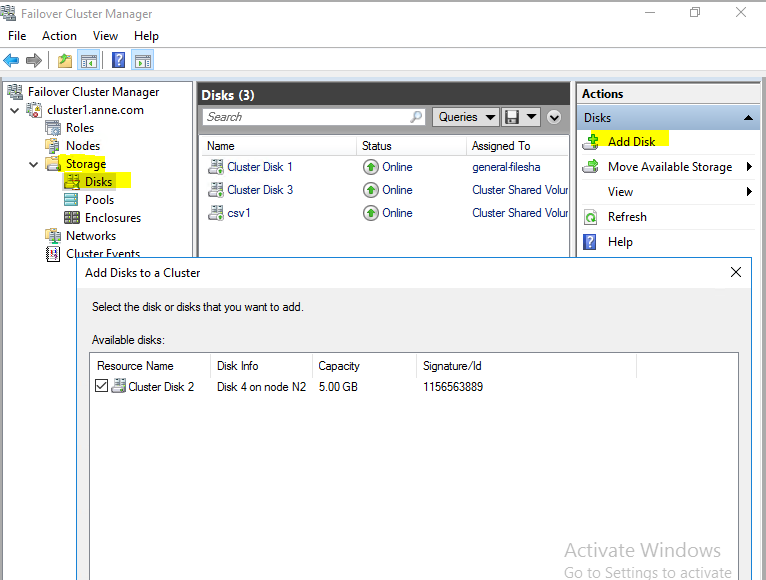Click the Enclosures tree icon
Screen dimensions: 766x580
pos(72,217)
